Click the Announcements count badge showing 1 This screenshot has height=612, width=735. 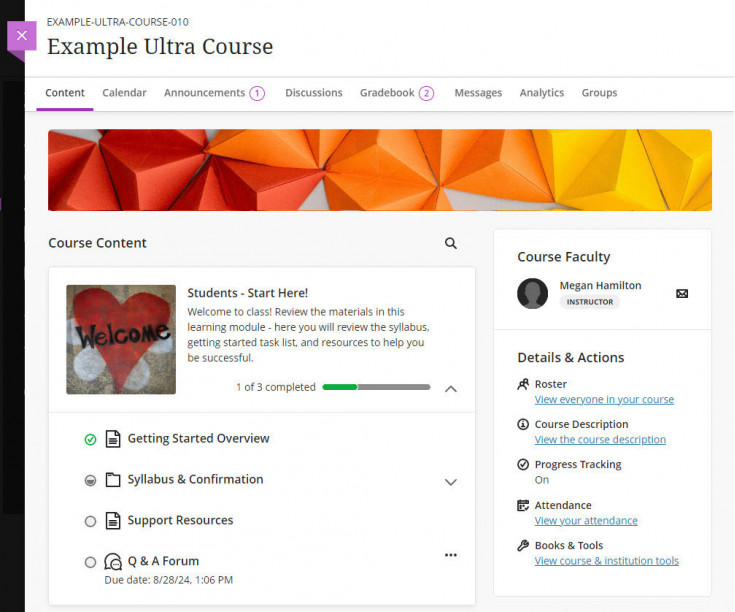point(257,93)
